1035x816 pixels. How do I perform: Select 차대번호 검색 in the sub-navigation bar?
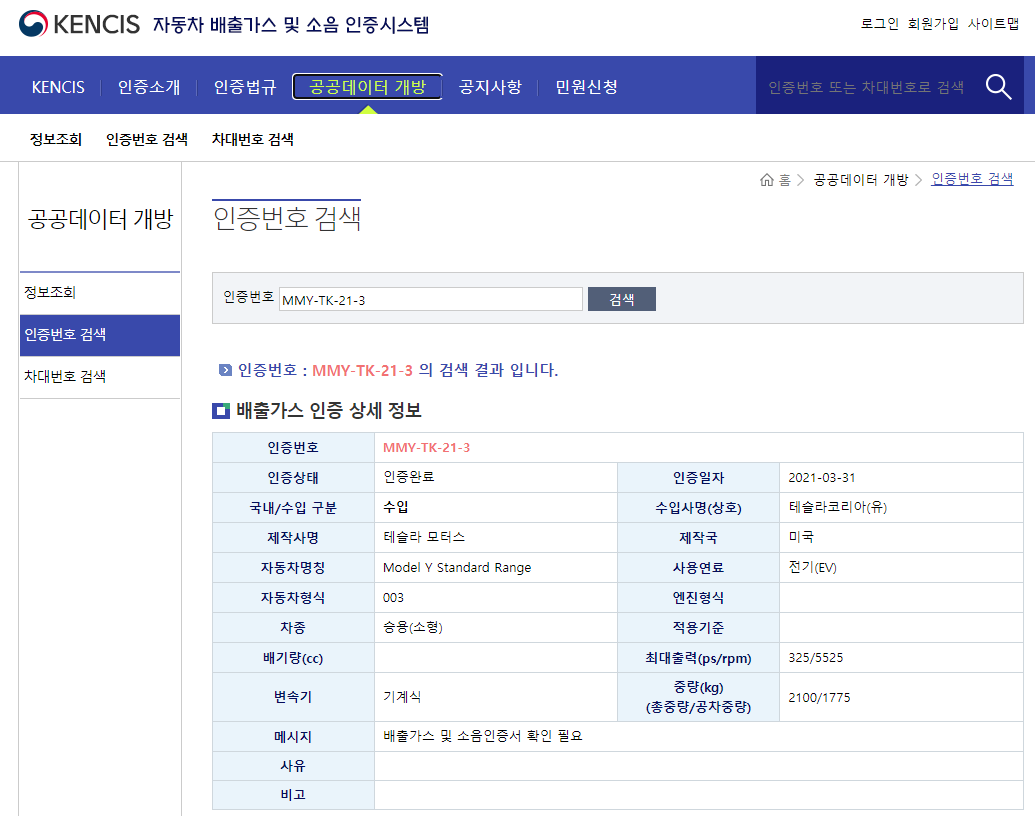pos(253,139)
